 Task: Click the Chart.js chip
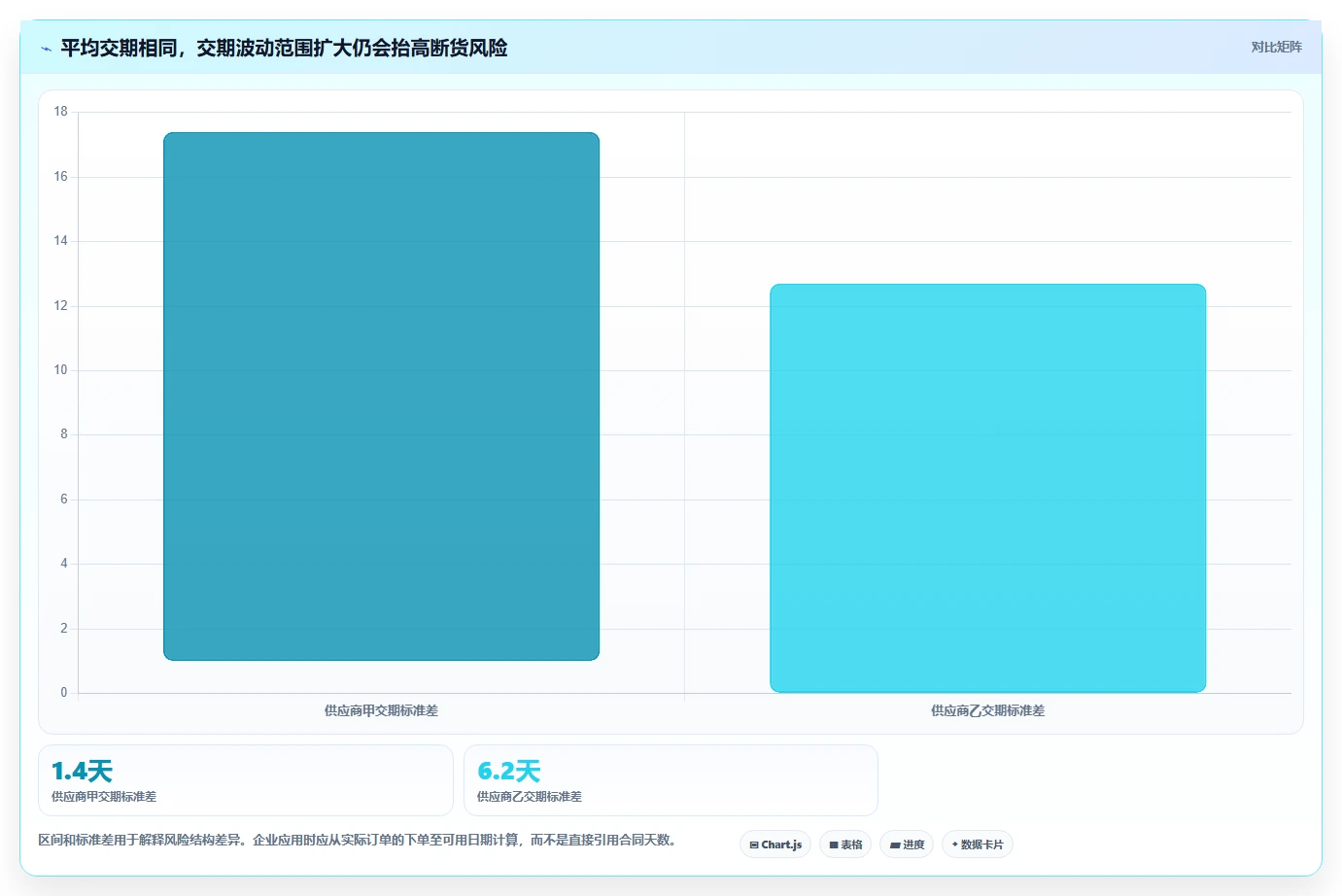pos(775,844)
